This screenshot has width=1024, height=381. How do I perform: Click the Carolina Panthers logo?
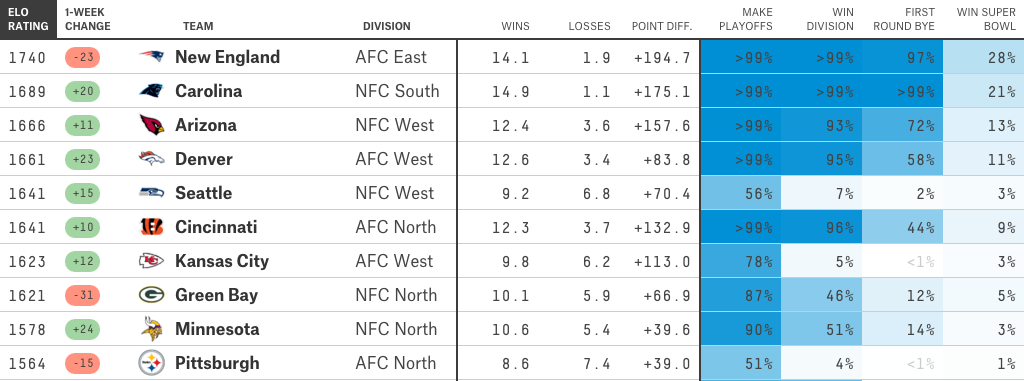[151, 91]
